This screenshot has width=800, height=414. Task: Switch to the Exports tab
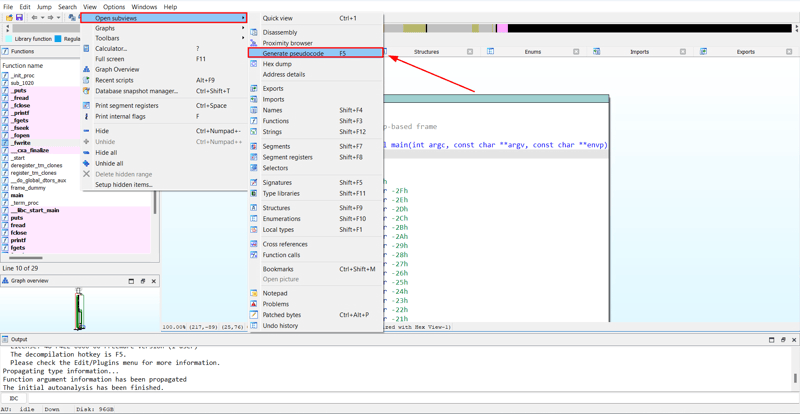coord(745,52)
